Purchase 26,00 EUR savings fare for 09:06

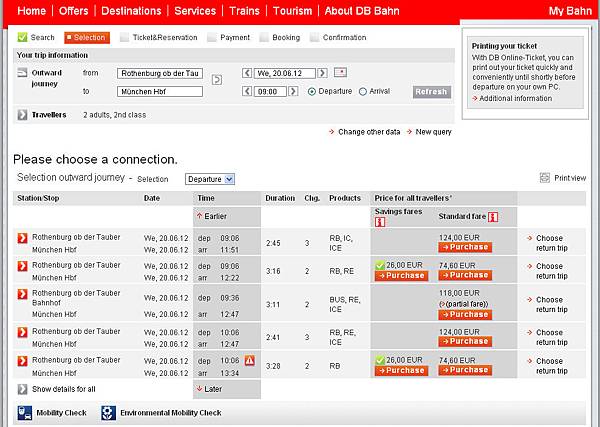[401, 275]
